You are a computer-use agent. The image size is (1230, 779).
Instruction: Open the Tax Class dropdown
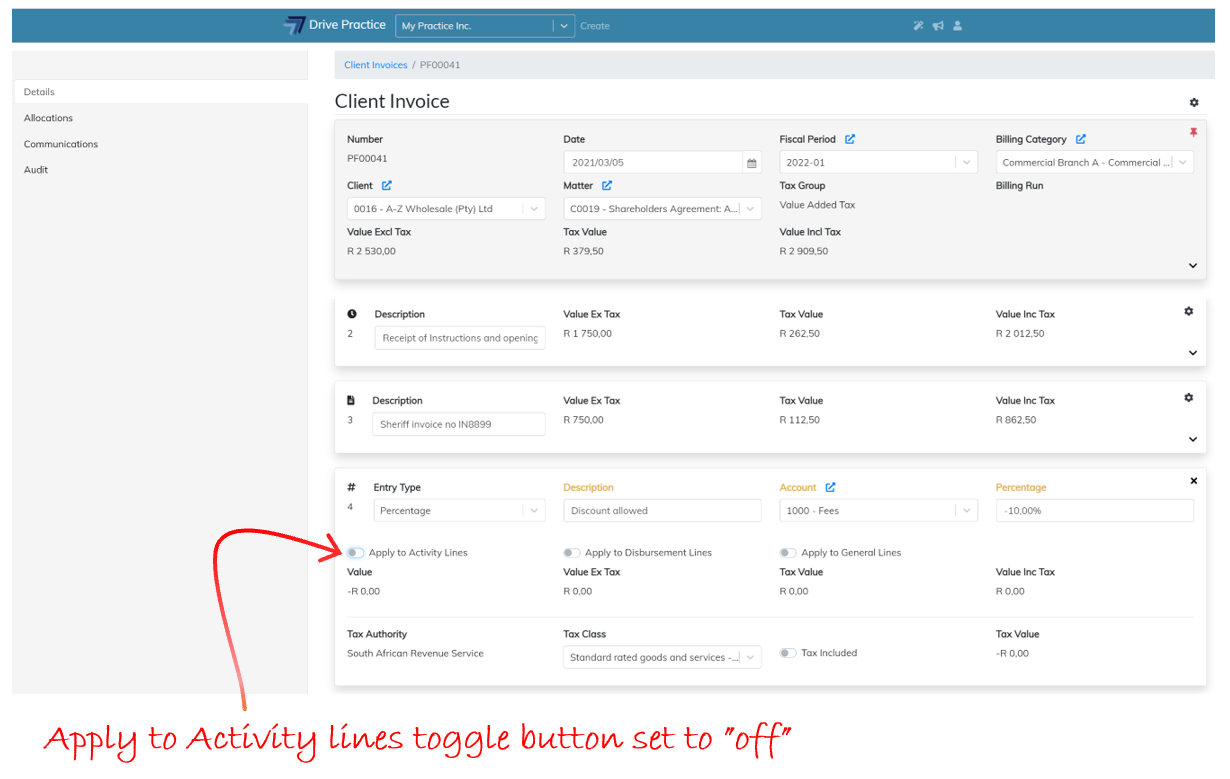662,658
